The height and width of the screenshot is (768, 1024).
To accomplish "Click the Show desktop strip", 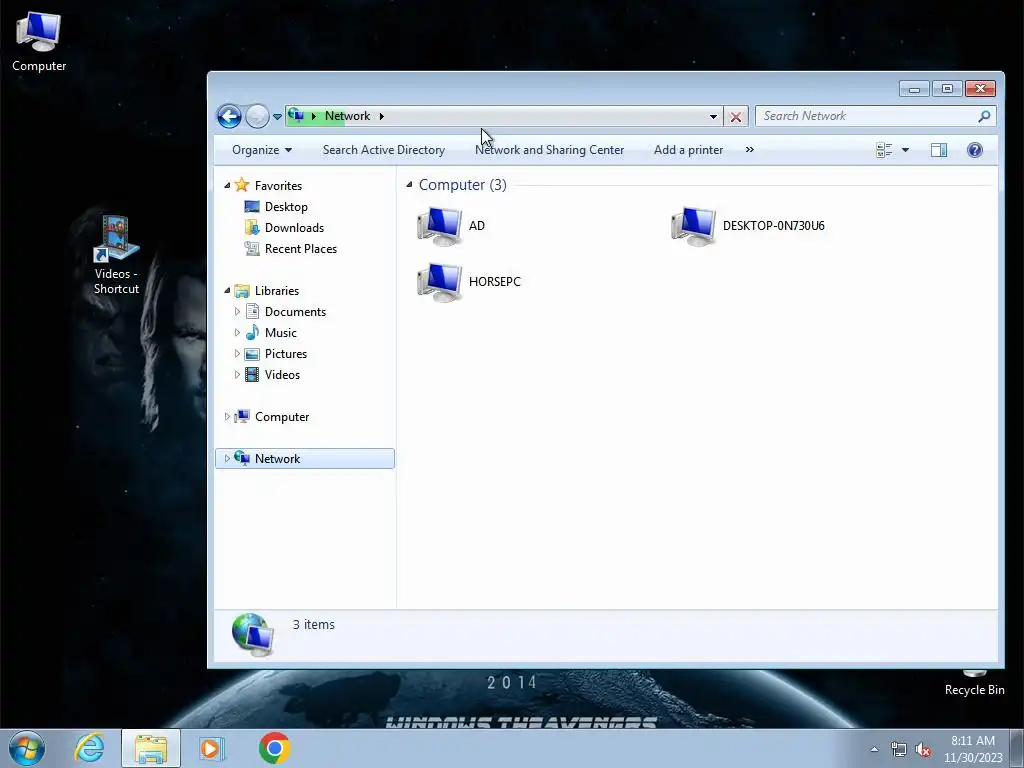I will pyautogui.click(x=1016, y=748).
